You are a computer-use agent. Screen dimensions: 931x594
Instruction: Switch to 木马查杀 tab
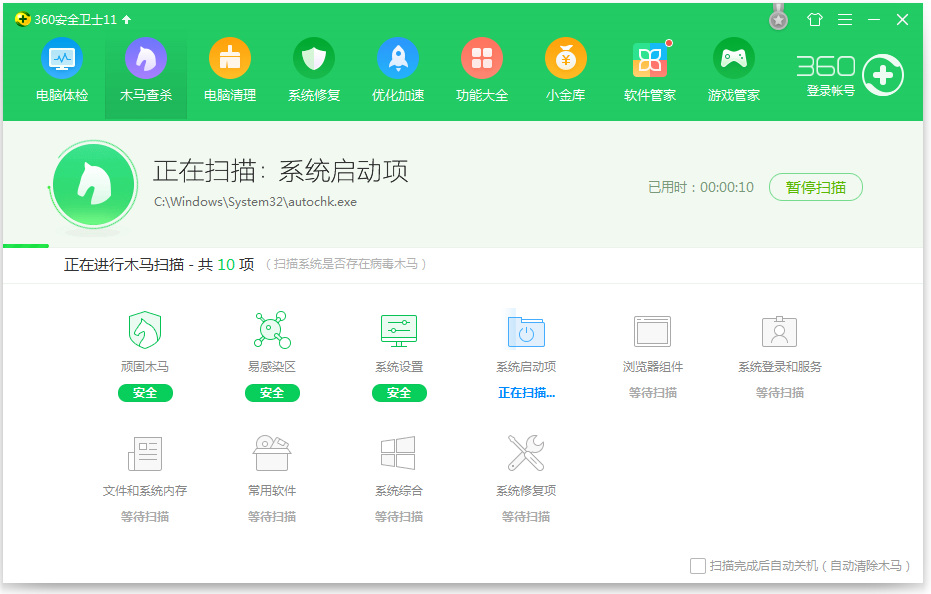[x=146, y=70]
